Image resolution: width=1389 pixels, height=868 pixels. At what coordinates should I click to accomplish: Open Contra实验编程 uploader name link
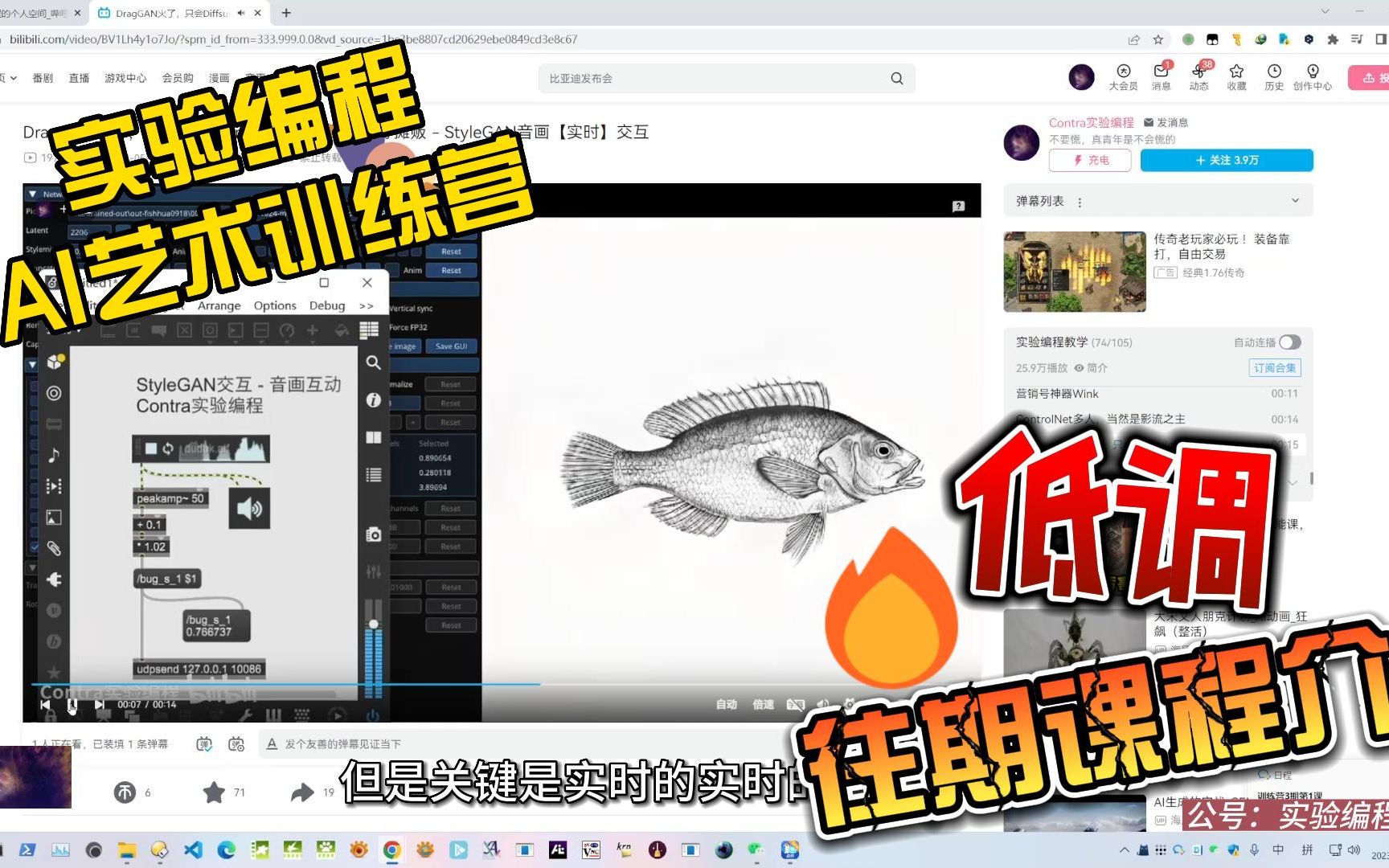tap(1091, 122)
